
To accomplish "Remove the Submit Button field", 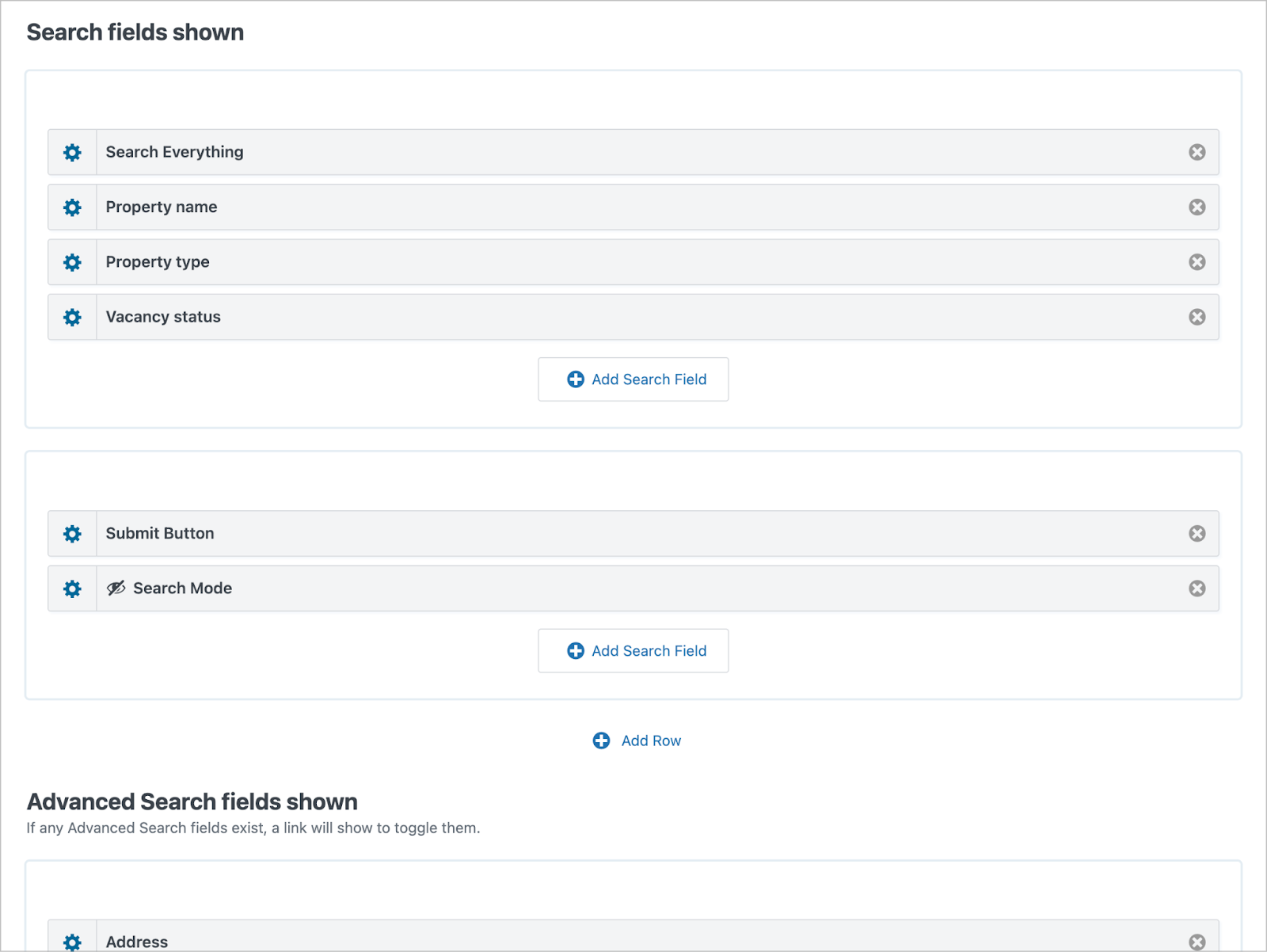I will point(1197,534).
